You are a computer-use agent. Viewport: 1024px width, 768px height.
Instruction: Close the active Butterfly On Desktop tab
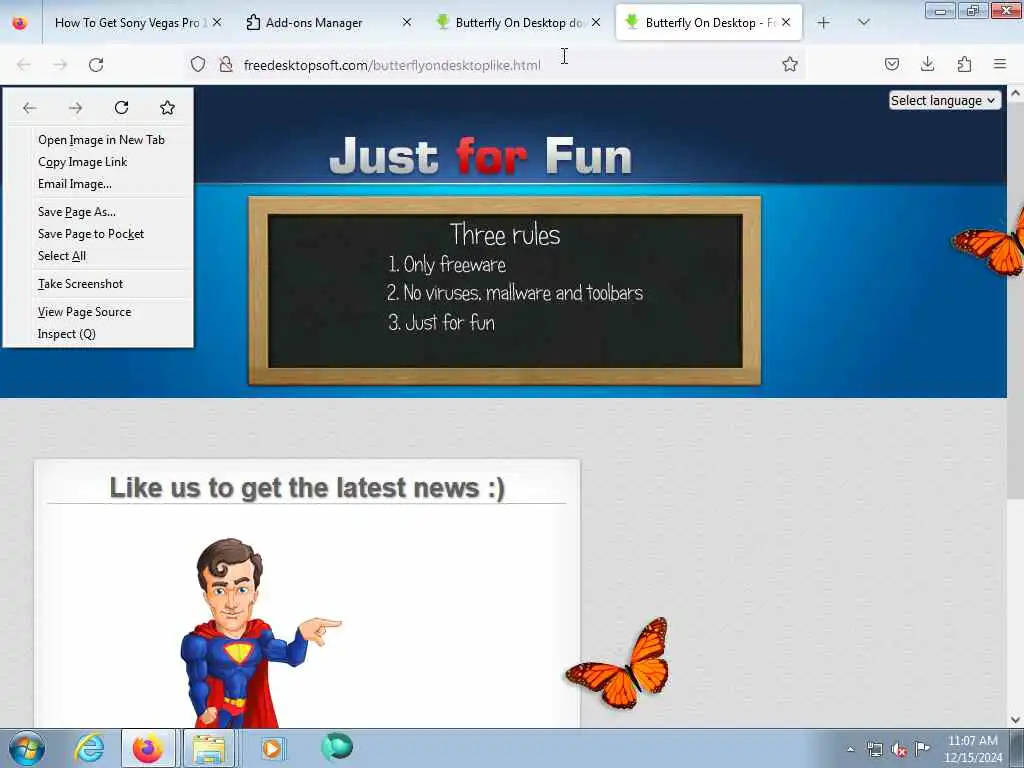click(x=786, y=23)
